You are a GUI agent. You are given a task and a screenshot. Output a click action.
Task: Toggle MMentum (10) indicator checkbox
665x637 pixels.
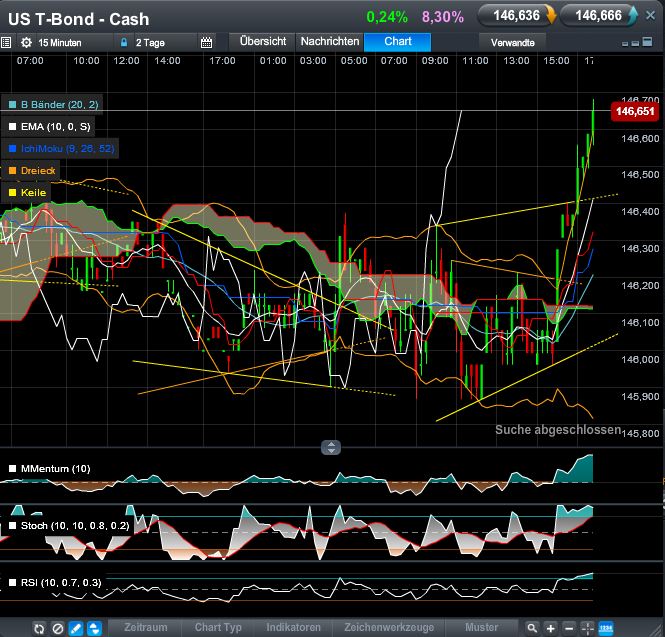click(x=13, y=469)
